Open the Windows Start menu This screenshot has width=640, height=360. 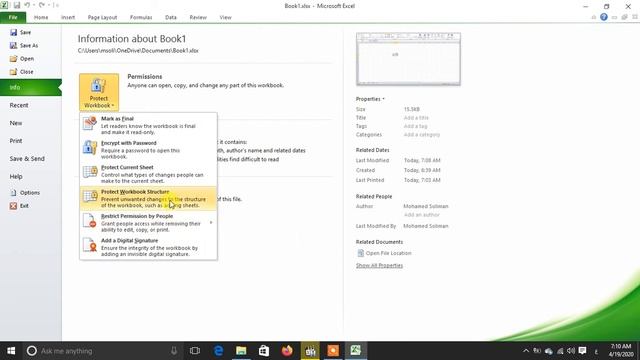point(11,351)
